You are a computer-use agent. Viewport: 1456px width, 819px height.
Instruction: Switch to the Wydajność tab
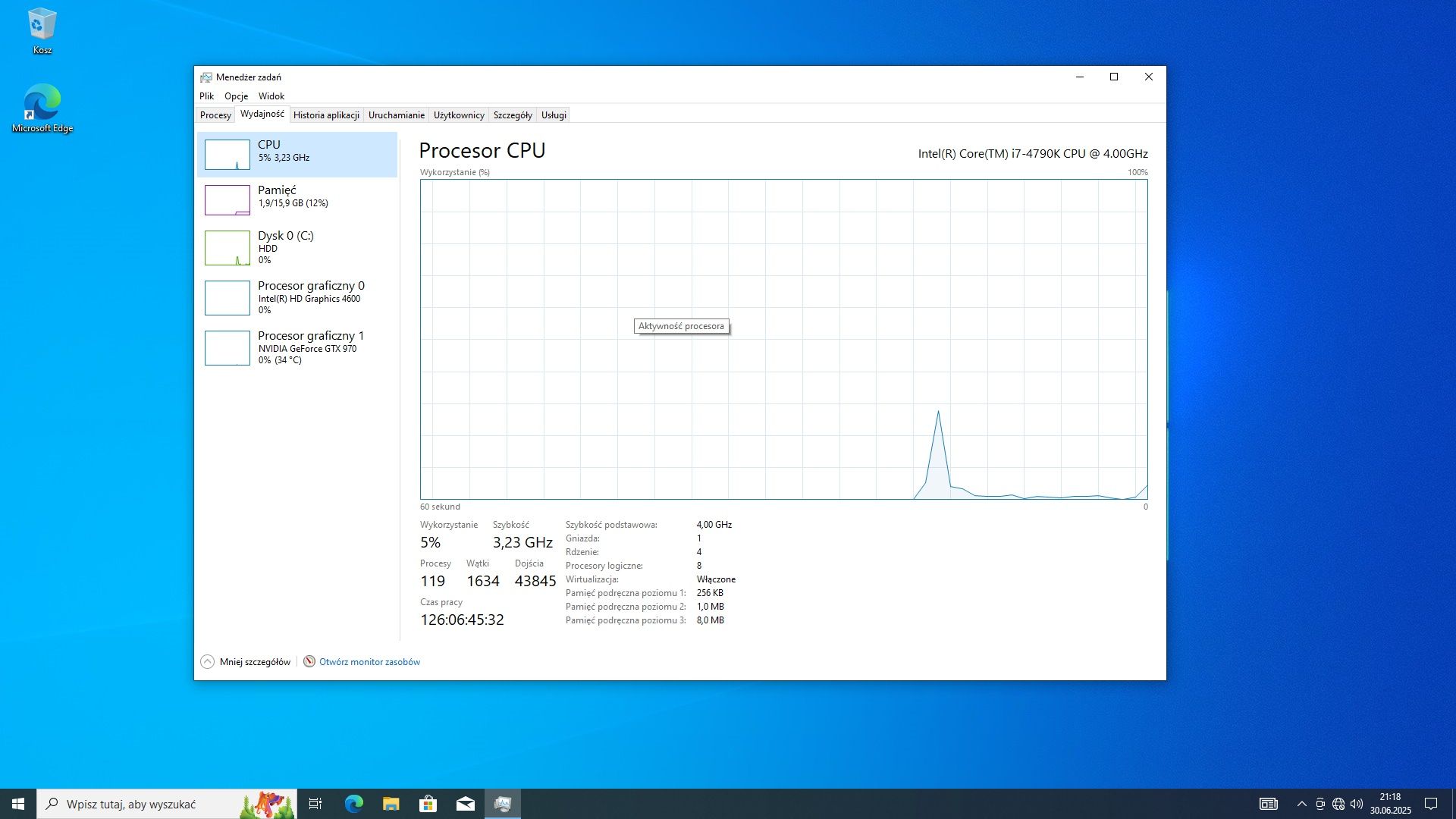click(262, 115)
